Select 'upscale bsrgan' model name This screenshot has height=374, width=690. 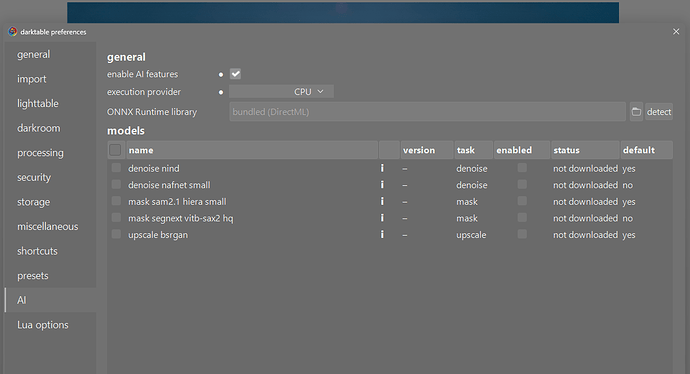[158, 235]
